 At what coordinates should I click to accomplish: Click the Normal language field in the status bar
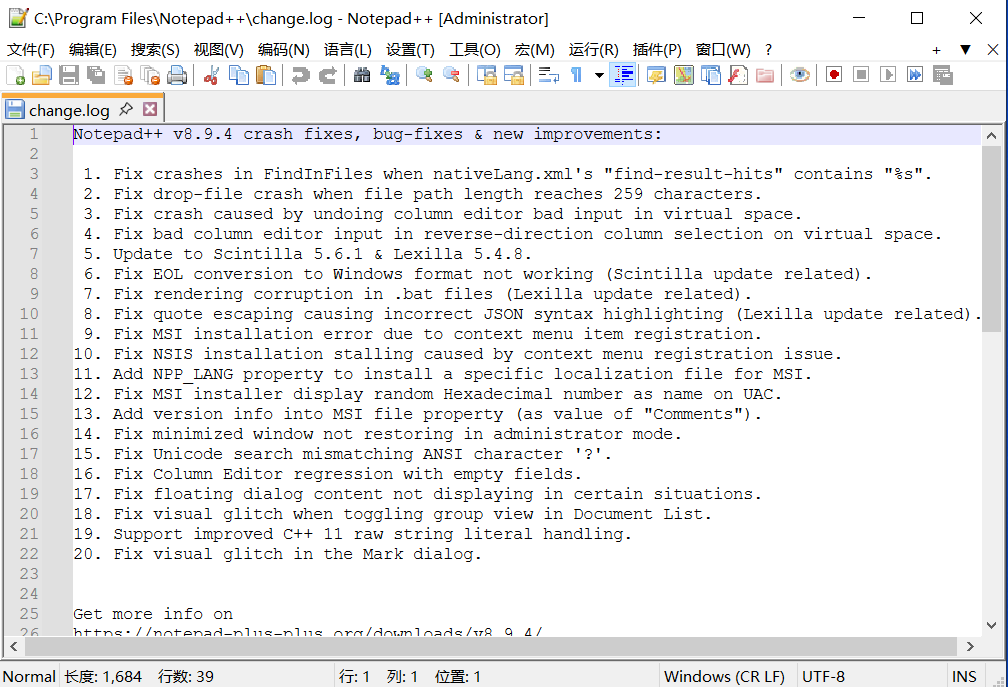[x=30, y=677]
